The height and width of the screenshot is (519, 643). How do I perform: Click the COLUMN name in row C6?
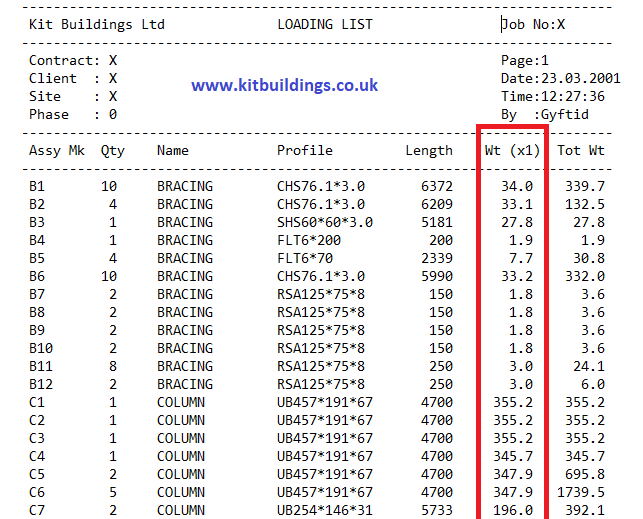coord(181,492)
